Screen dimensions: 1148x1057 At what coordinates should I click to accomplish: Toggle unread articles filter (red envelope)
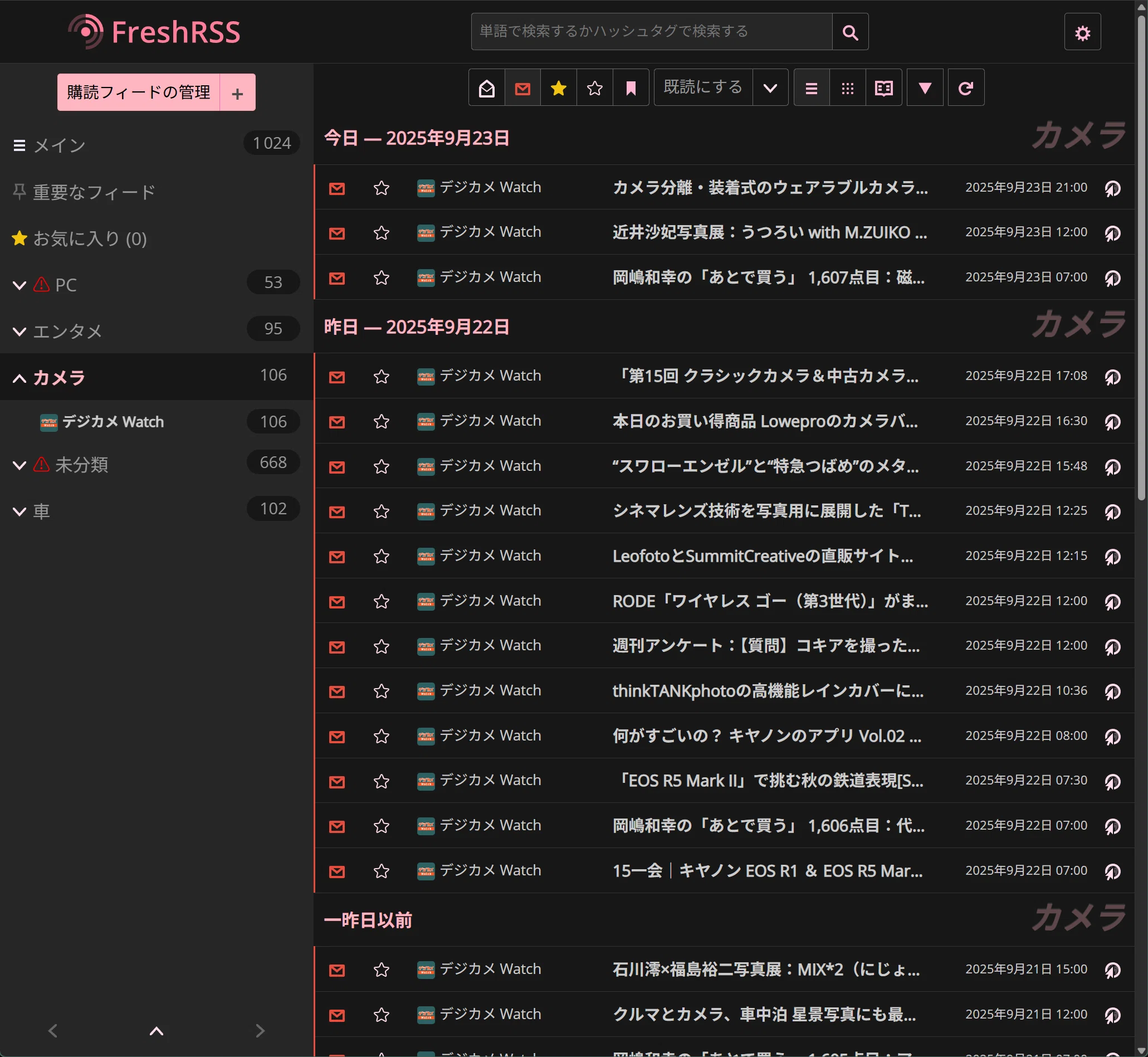[522, 88]
